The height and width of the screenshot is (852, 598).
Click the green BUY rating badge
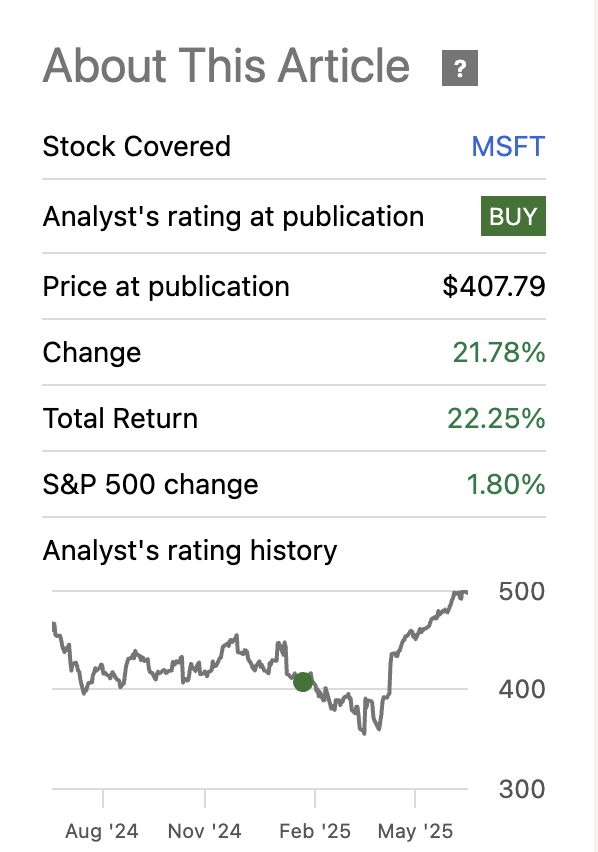[513, 215]
